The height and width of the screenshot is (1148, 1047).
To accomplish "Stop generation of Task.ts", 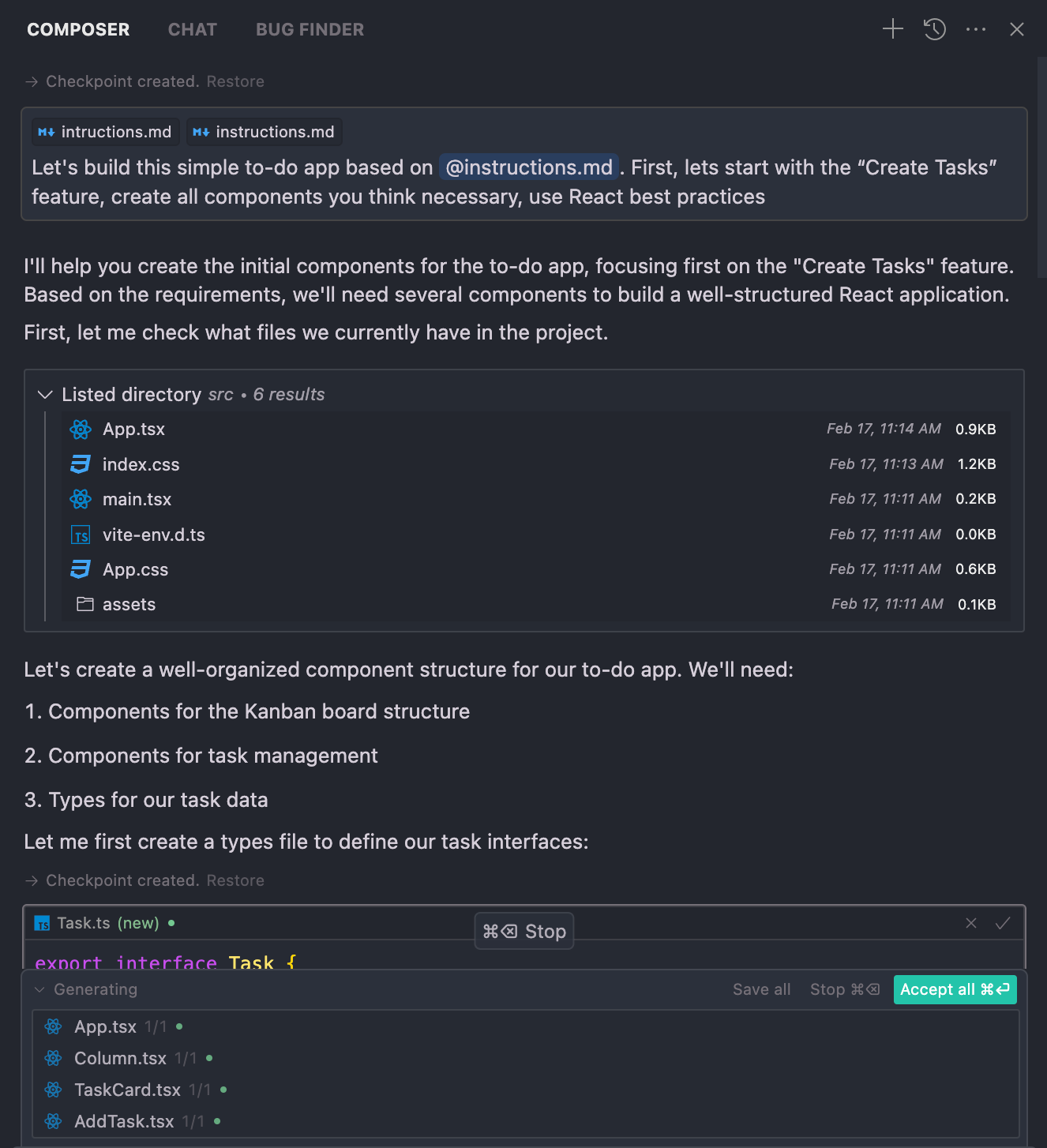I will 523,931.
